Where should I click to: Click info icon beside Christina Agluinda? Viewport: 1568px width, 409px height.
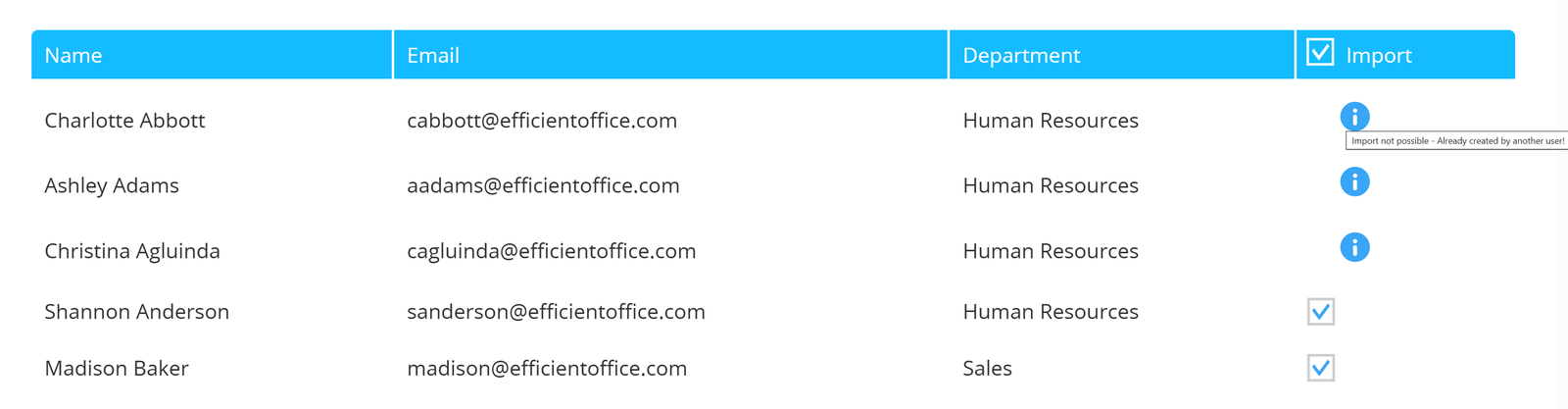coord(1354,247)
